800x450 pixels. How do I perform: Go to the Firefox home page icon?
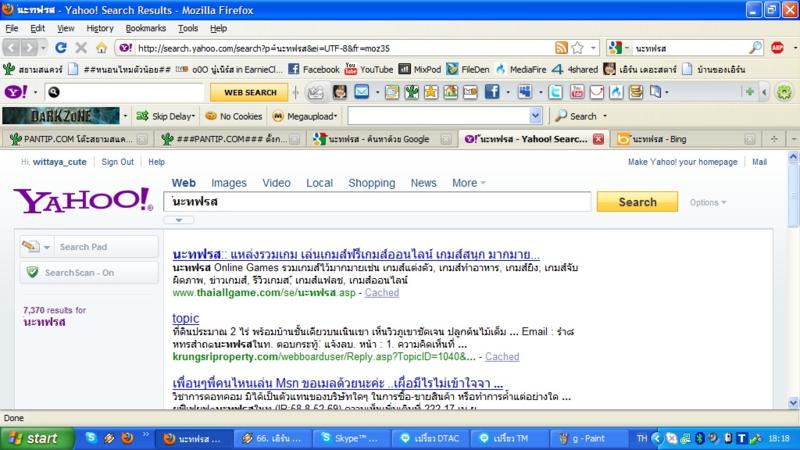click(102, 48)
